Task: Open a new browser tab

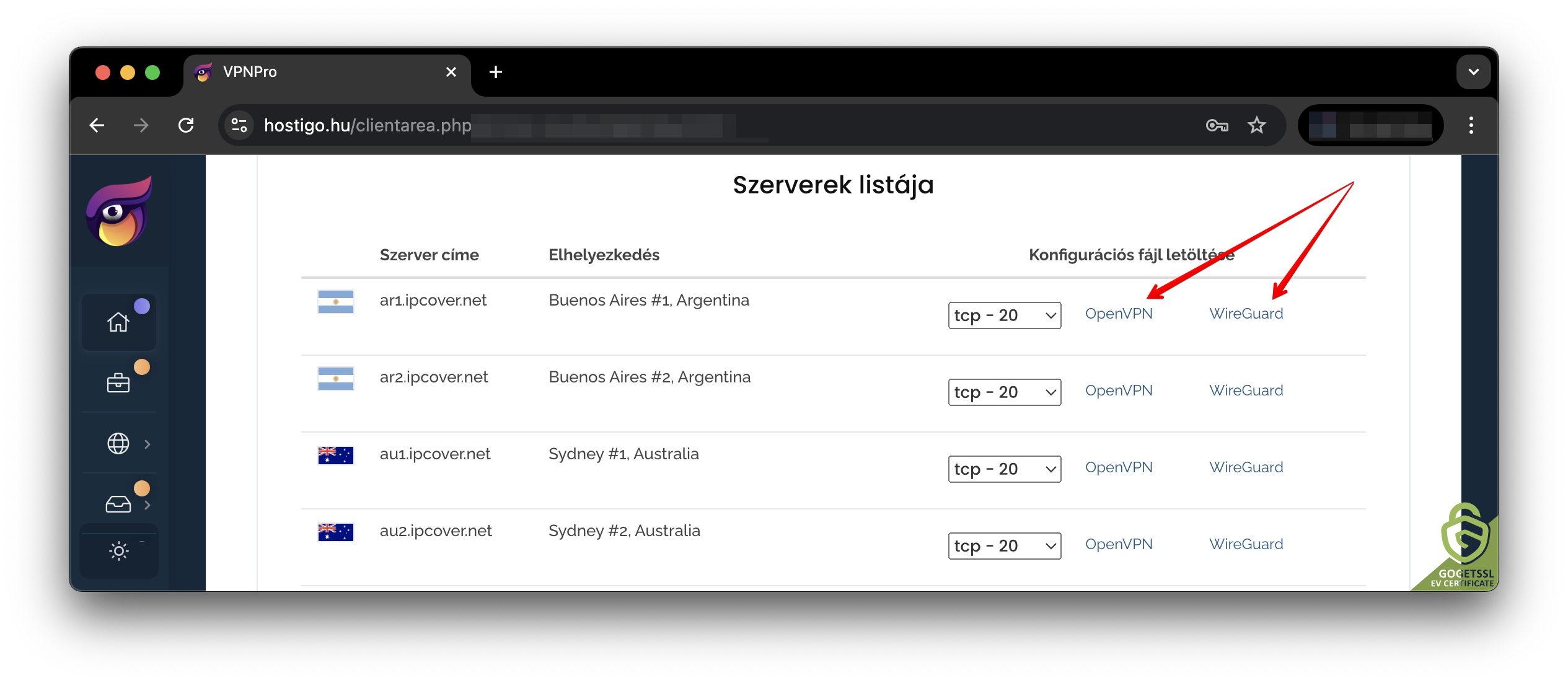Action: pyautogui.click(x=495, y=72)
